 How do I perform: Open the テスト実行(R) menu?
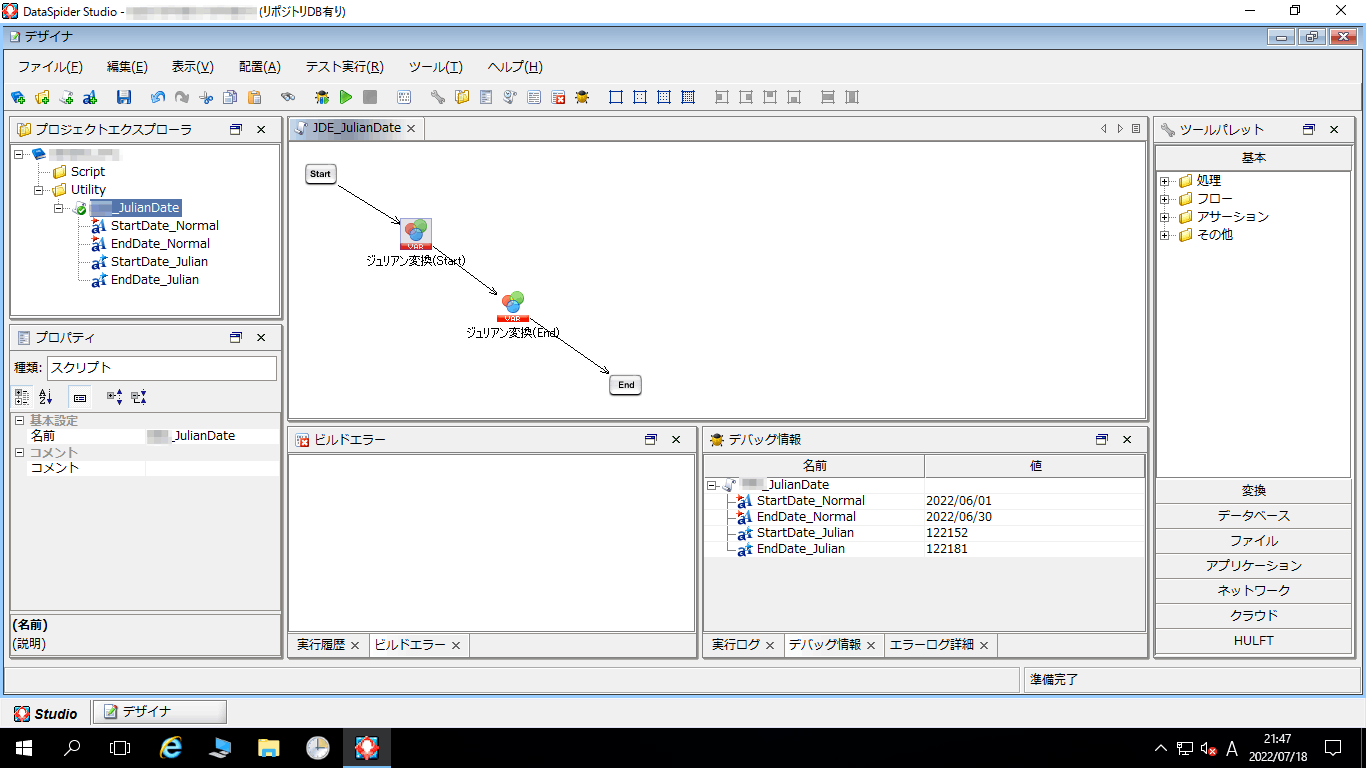(x=344, y=67)
